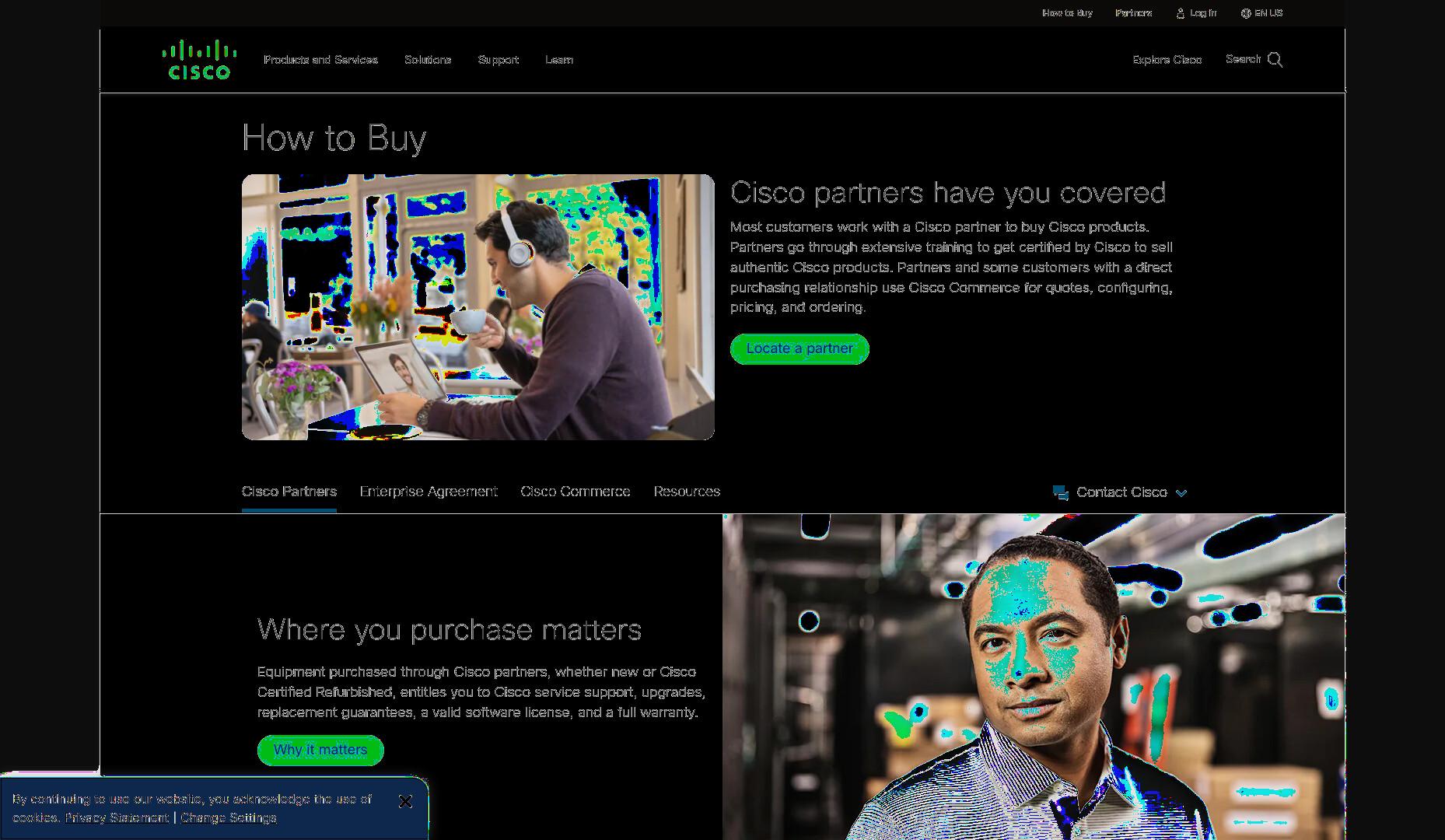Click the man with headphones image
This screenshot has width=1445, height=840.
[x=478, y=307]
